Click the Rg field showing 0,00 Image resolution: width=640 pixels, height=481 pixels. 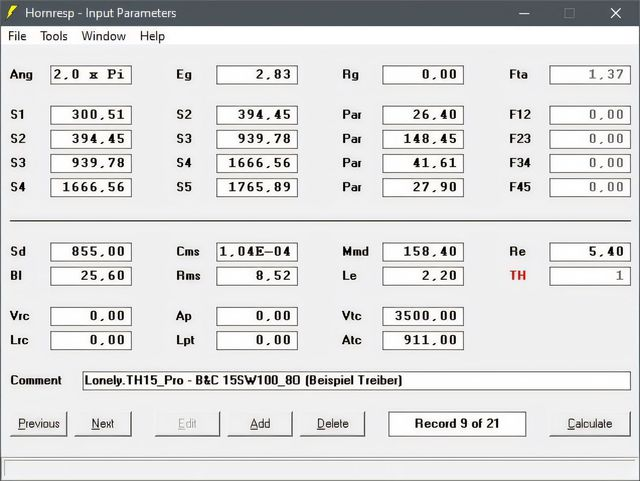(423, 75)
